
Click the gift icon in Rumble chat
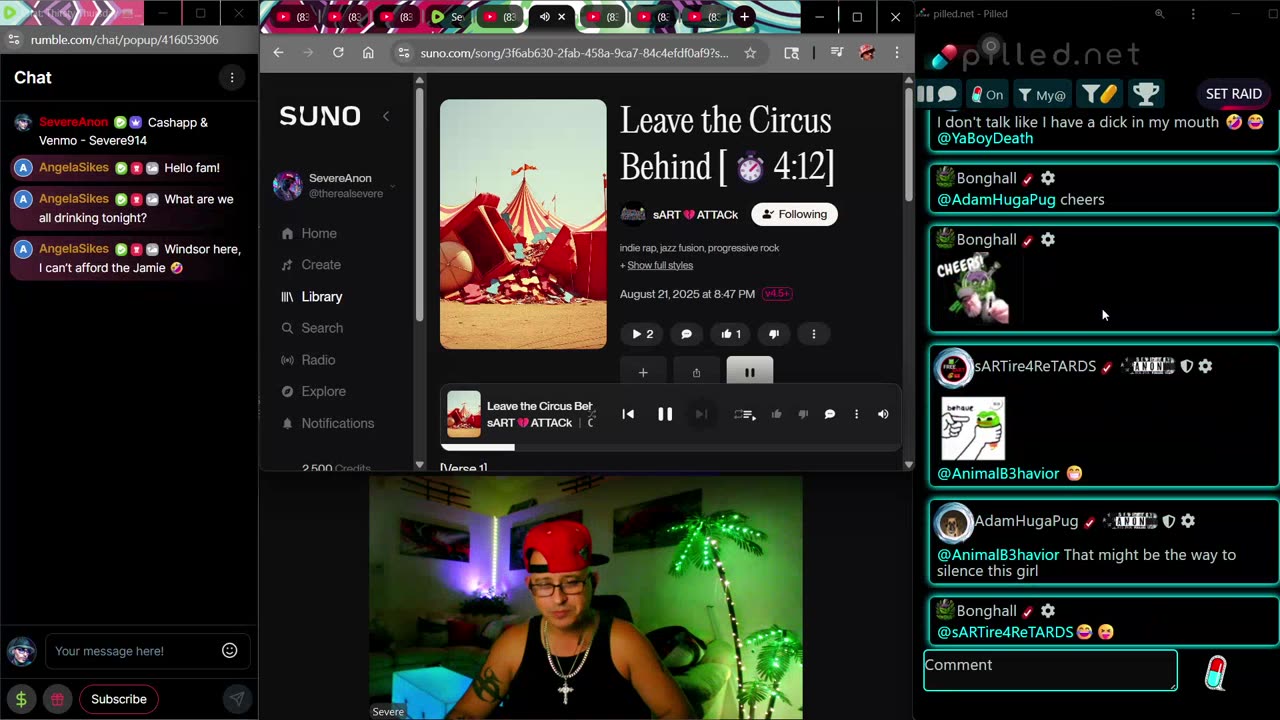coord(57,699)
